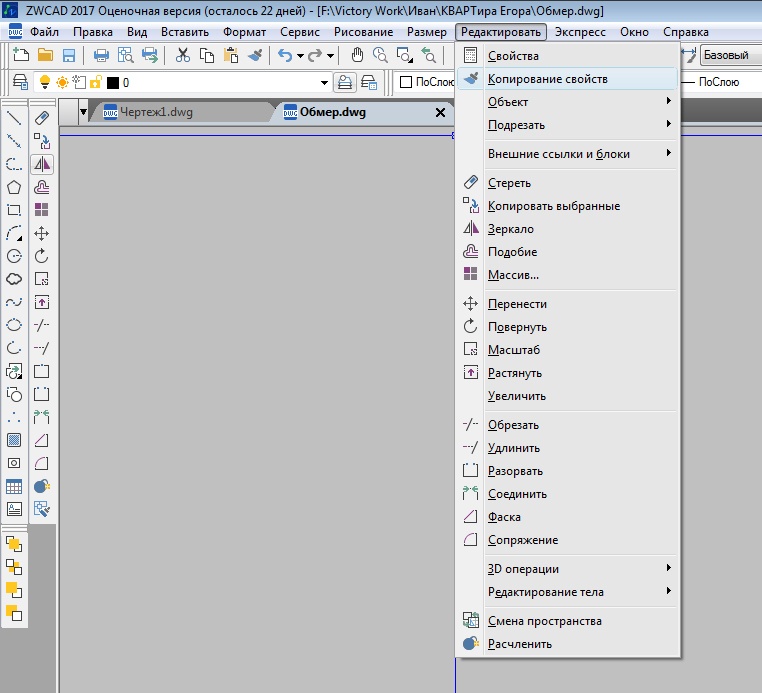762x693 pixels.
Task: Open the Undo history dropdown arrow
Action: tap(300, 56)
